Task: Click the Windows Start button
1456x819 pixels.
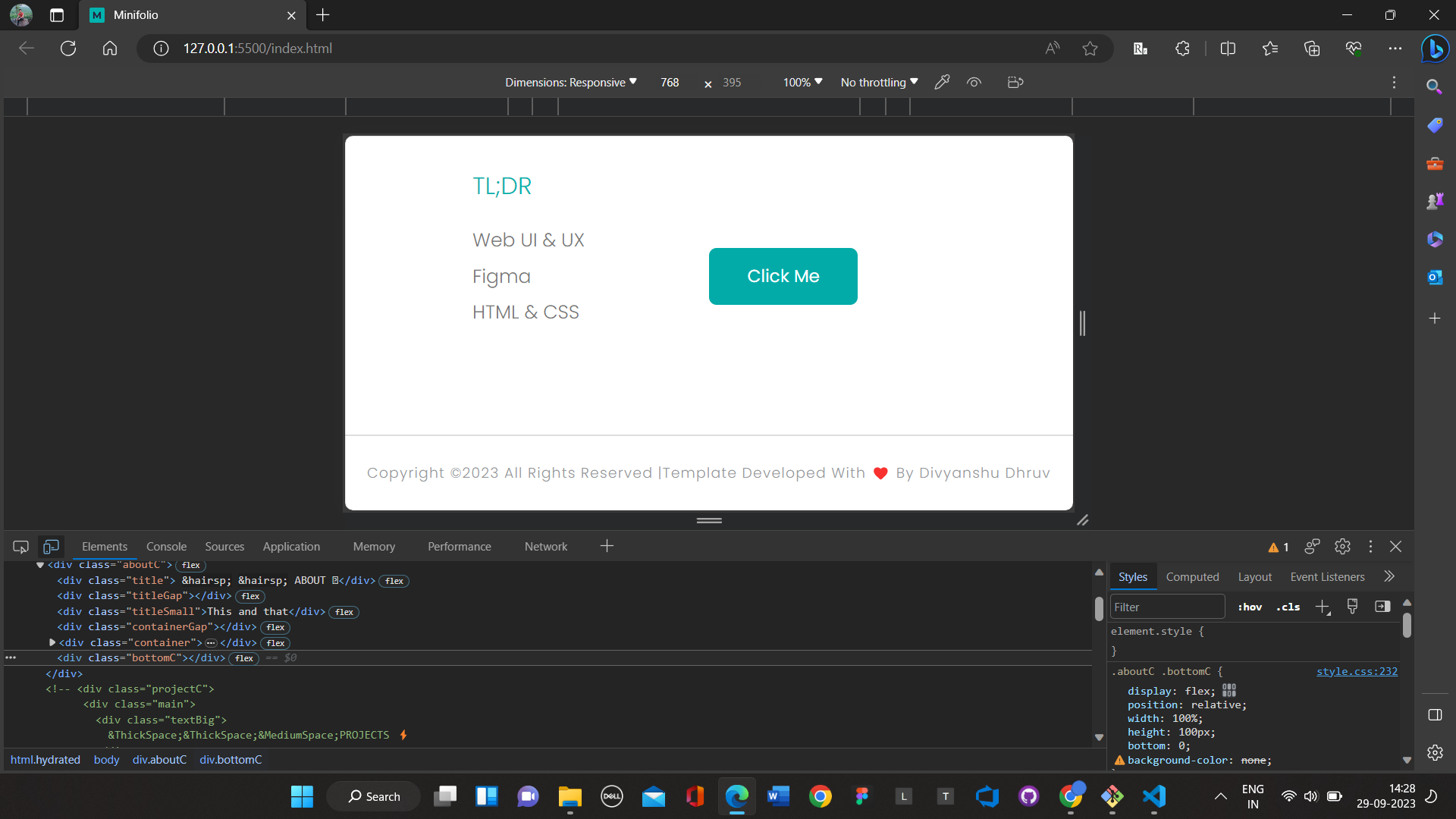Action: click(302, 796)
